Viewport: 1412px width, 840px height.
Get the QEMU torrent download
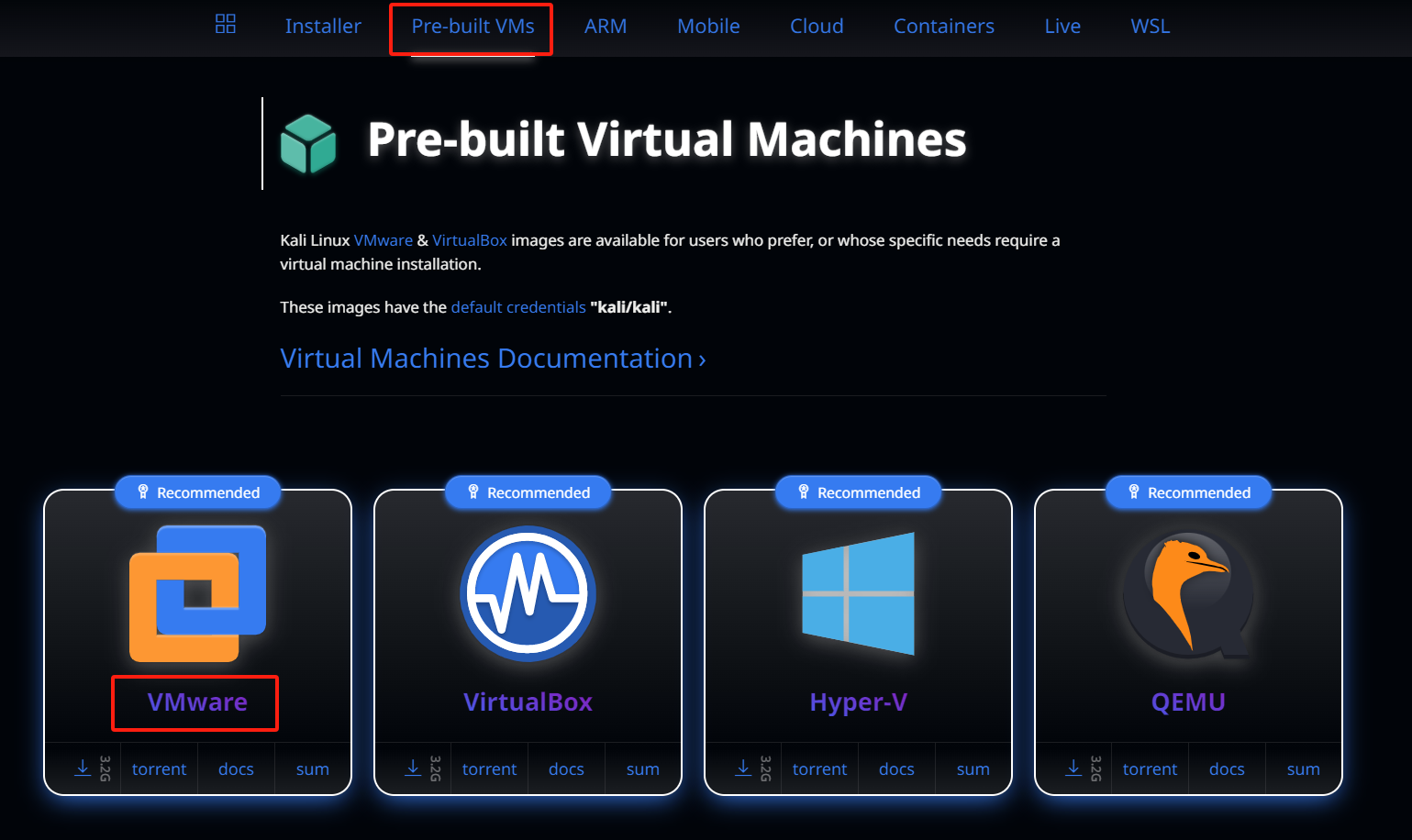click(x=1150, y=769)
